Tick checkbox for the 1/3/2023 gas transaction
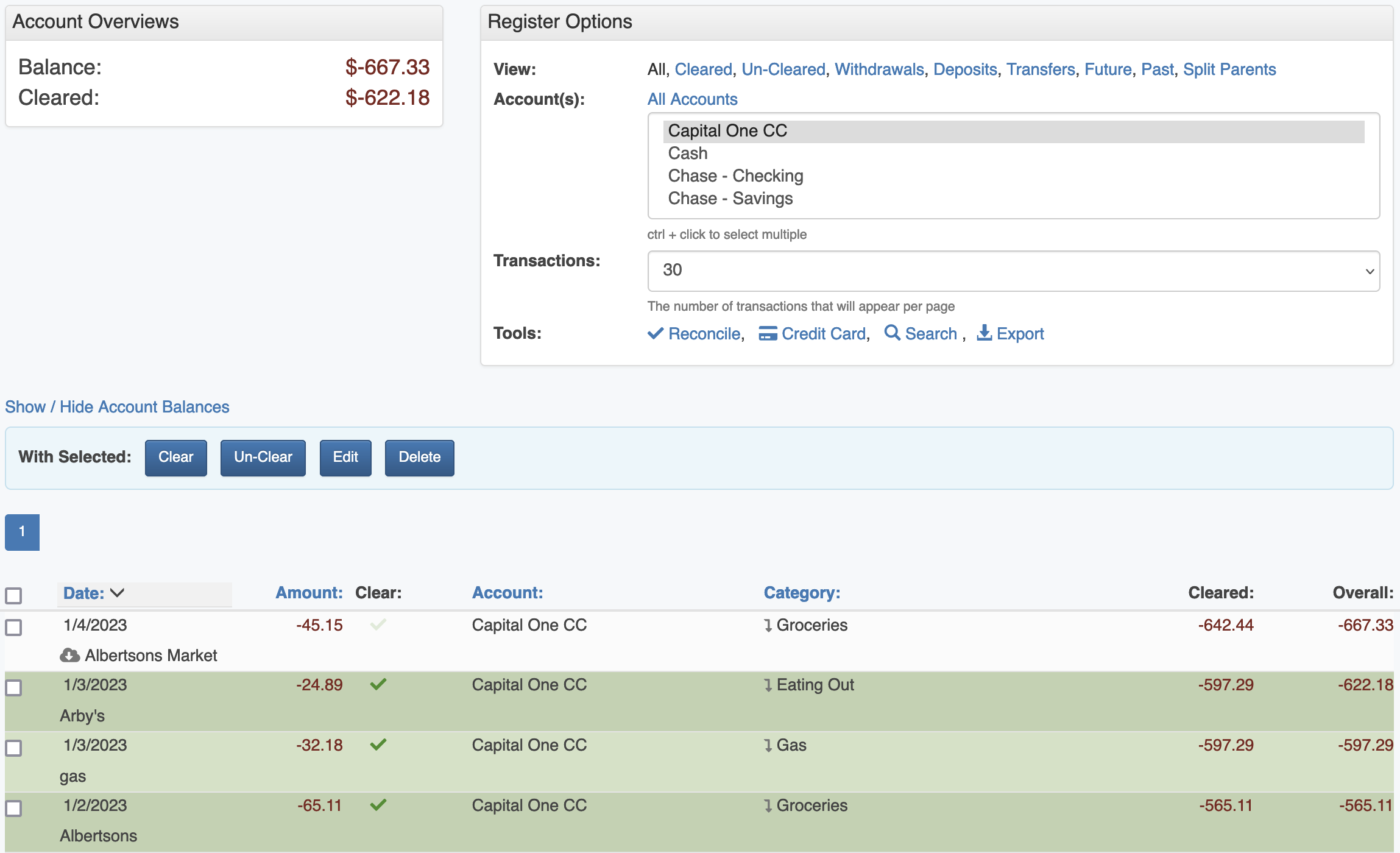Screen dimensions: 1400x853 tap(13, 748)
